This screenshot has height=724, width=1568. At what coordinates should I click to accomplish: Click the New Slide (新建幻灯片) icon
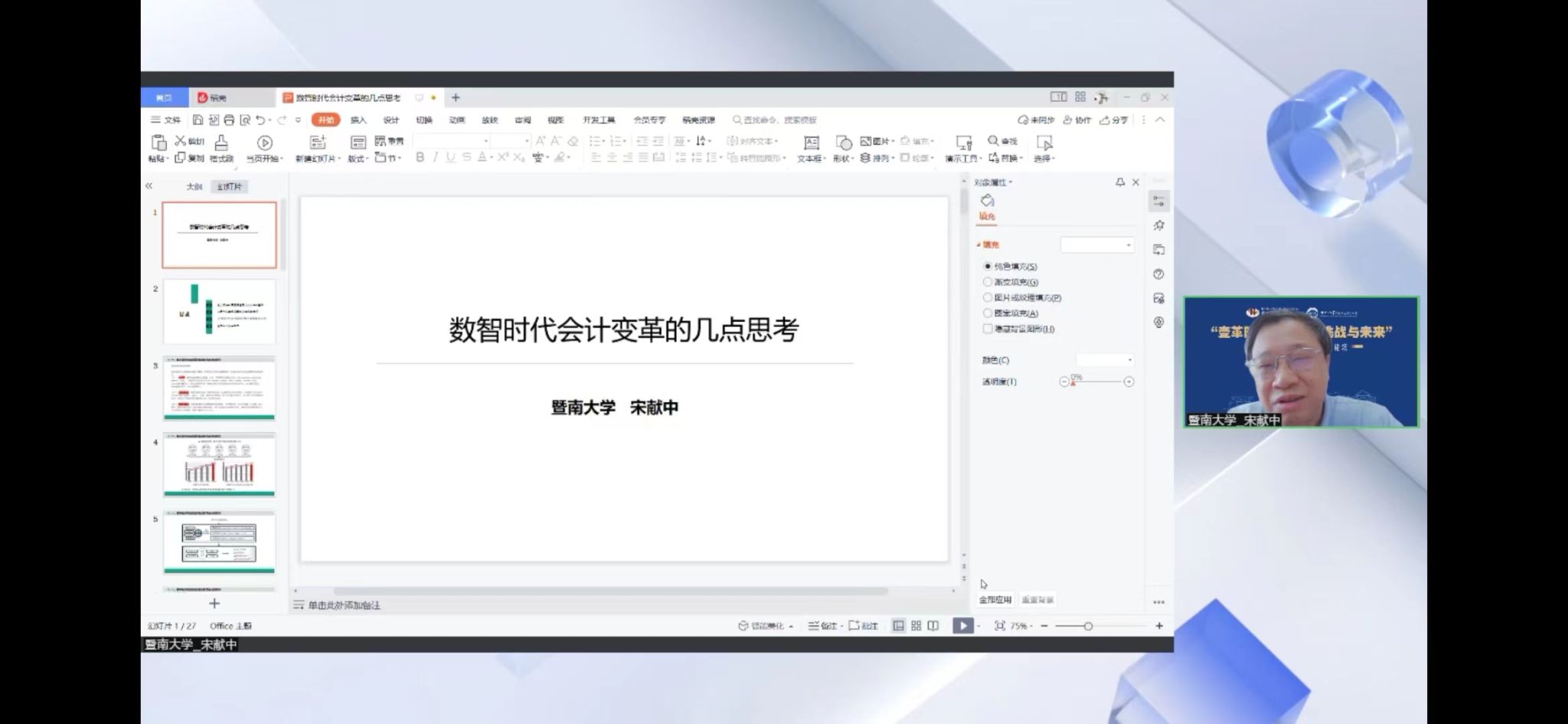pos(318,143)
